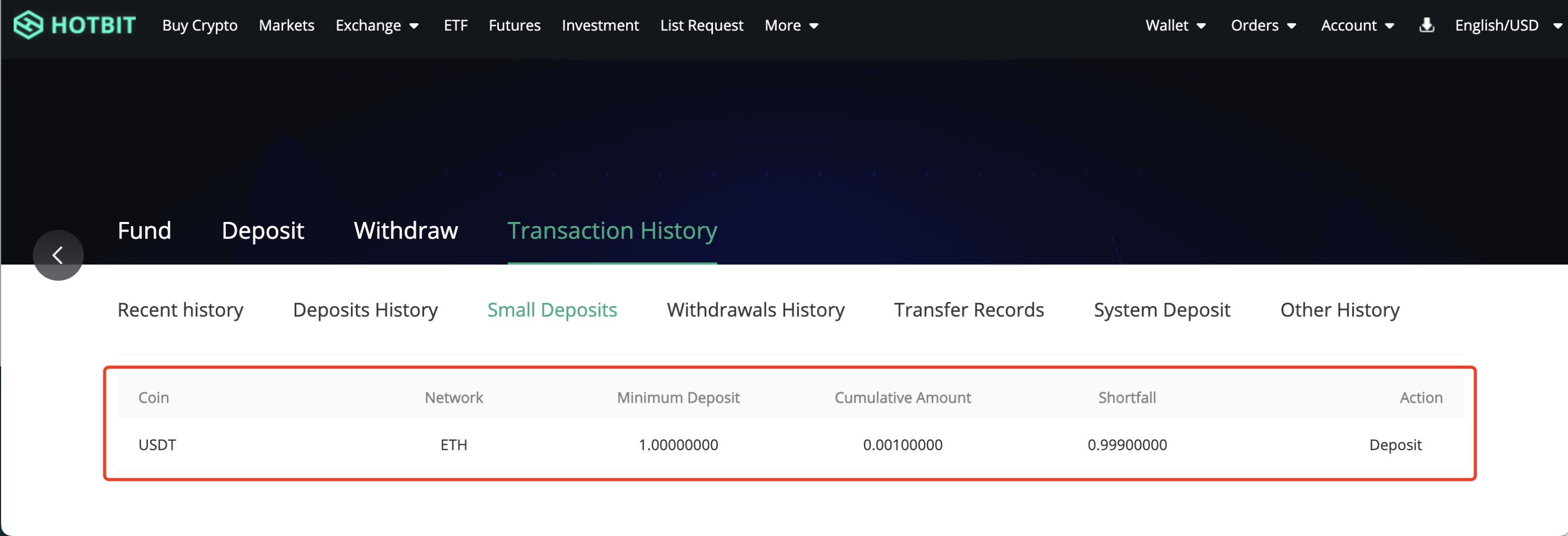The image size is (1568, 536).
Task: Click the back arrow circle button
Action: coord(58,255)
